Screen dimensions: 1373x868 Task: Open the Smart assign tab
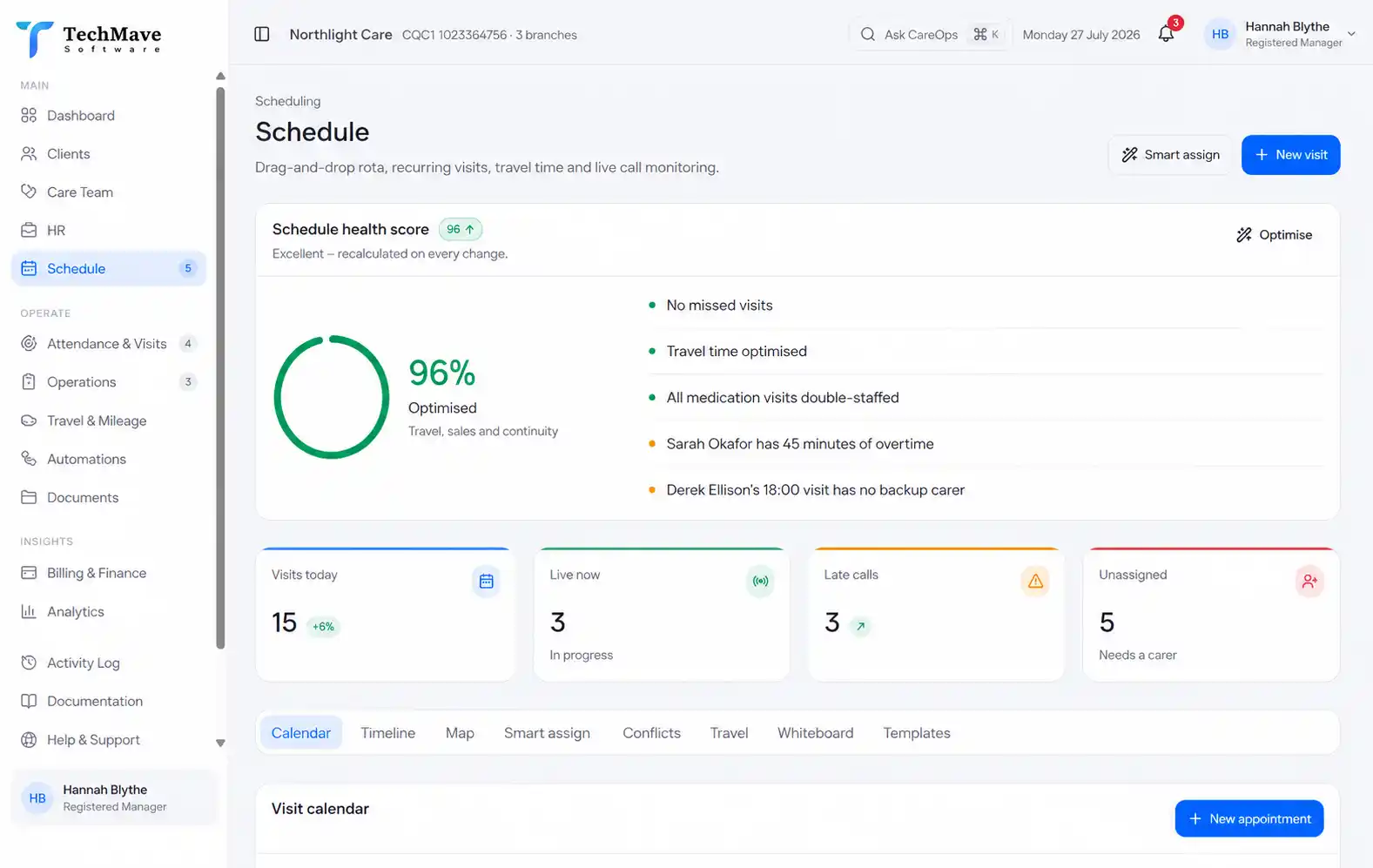547,733
